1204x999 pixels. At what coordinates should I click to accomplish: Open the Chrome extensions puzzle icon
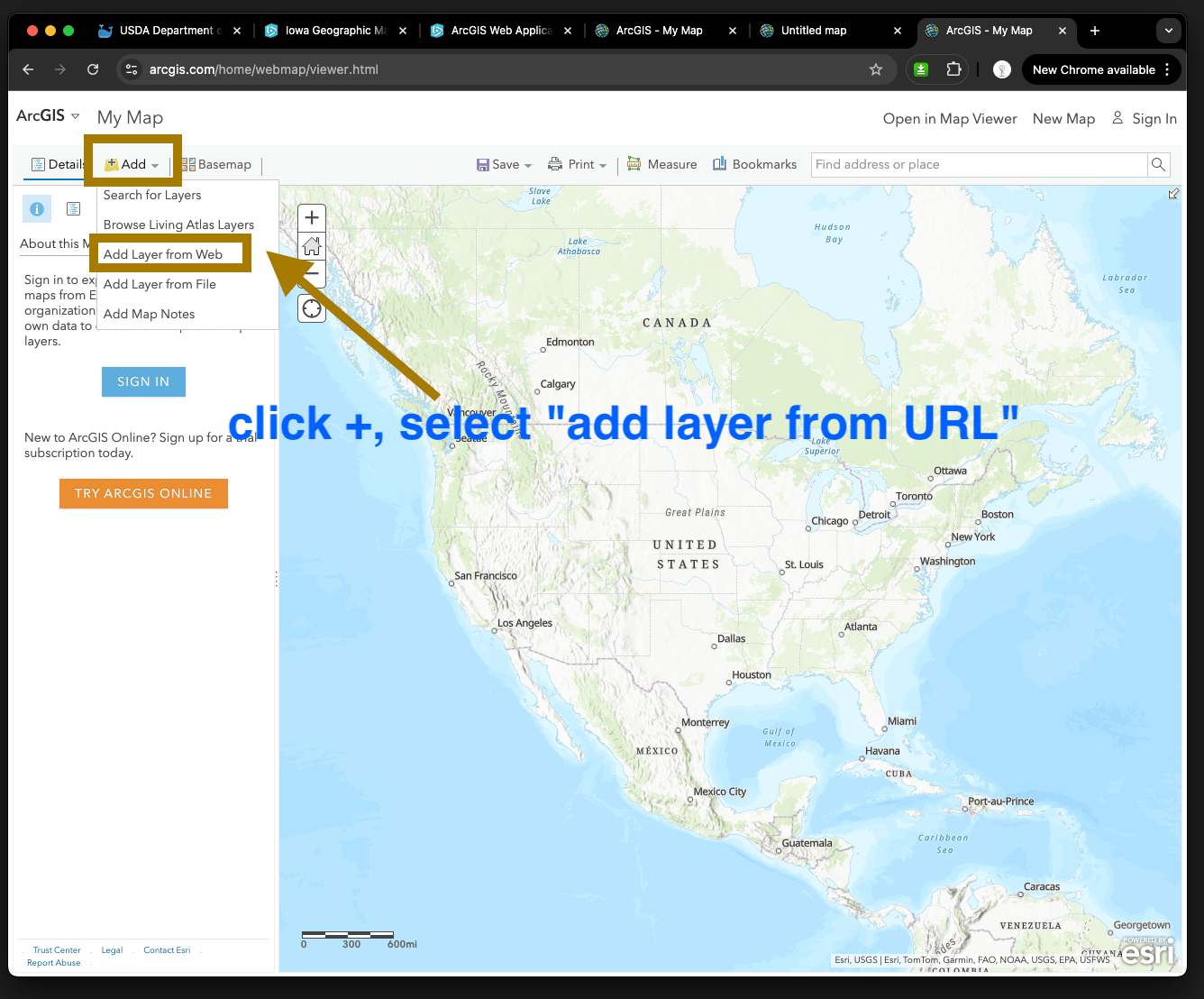[953, 69]
